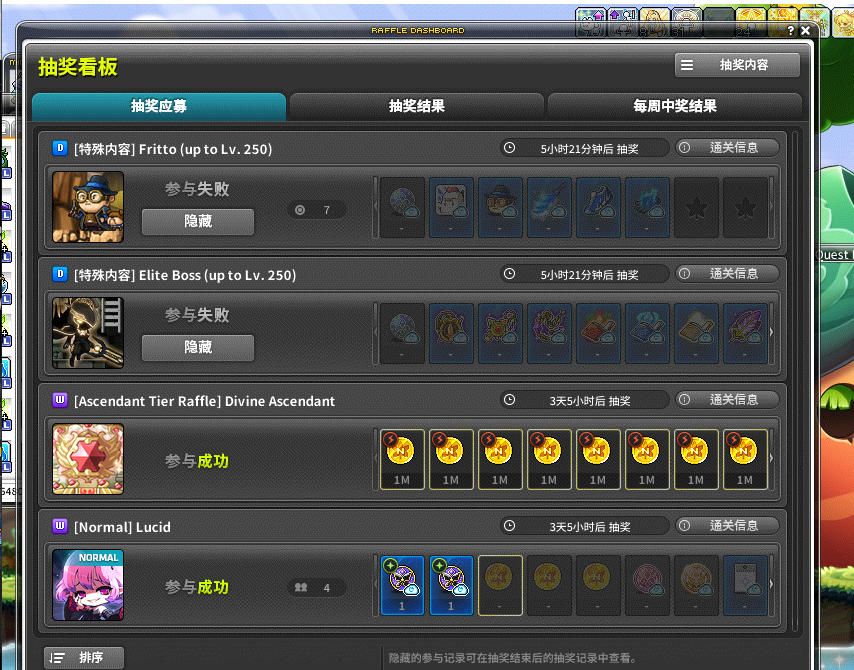854x670 pixels.
Task: Click 通关信息 for Divine Ascendant raffle
Action: (728, 400)
